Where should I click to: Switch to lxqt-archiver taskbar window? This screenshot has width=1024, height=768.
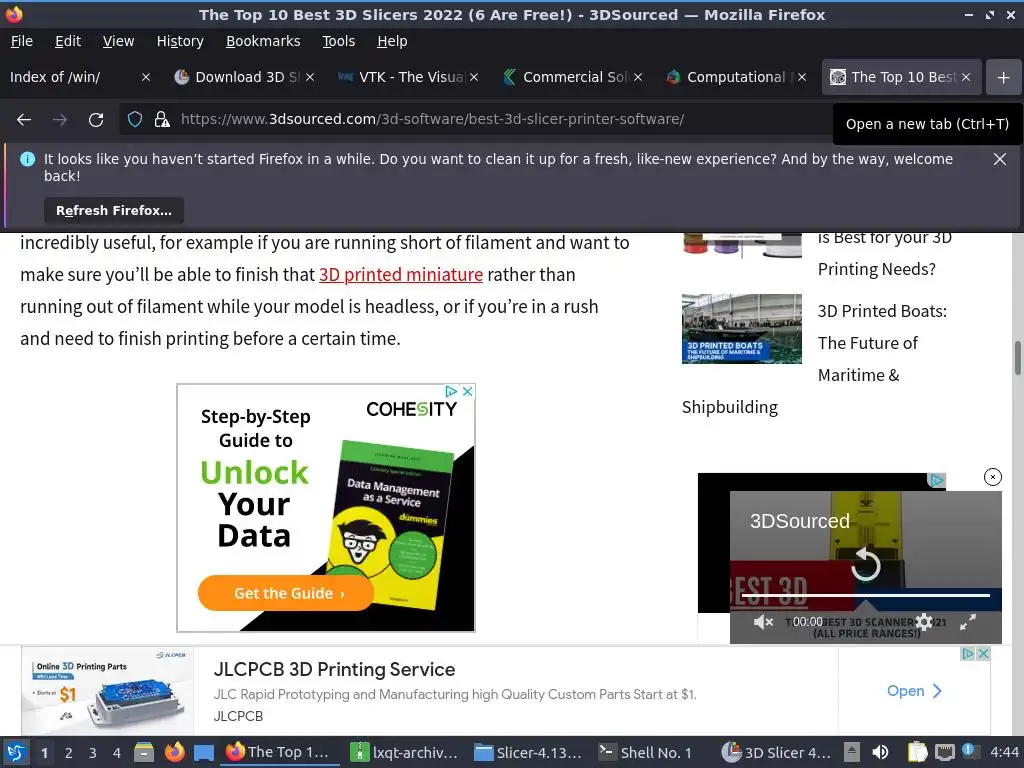(405, 752)
